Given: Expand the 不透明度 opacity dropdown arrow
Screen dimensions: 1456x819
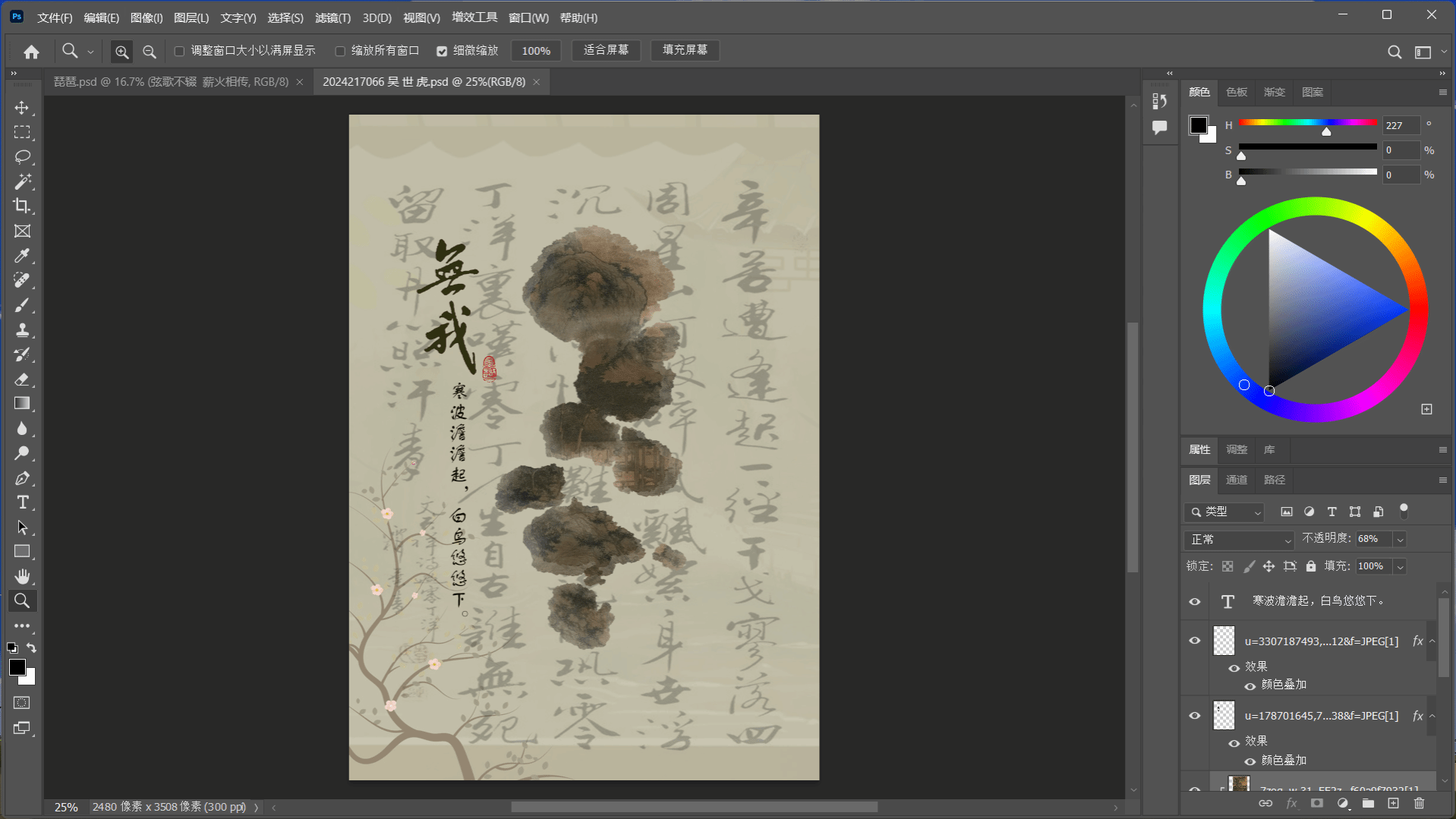Looking at the screenshot, I should point(1400,539).
